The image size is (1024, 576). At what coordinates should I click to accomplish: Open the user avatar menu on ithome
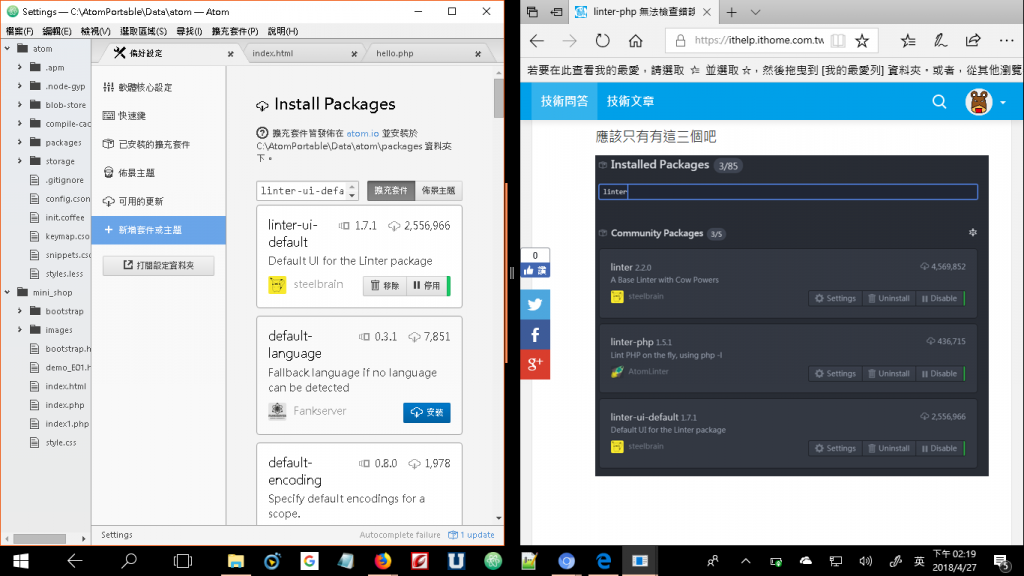(985, 101)
